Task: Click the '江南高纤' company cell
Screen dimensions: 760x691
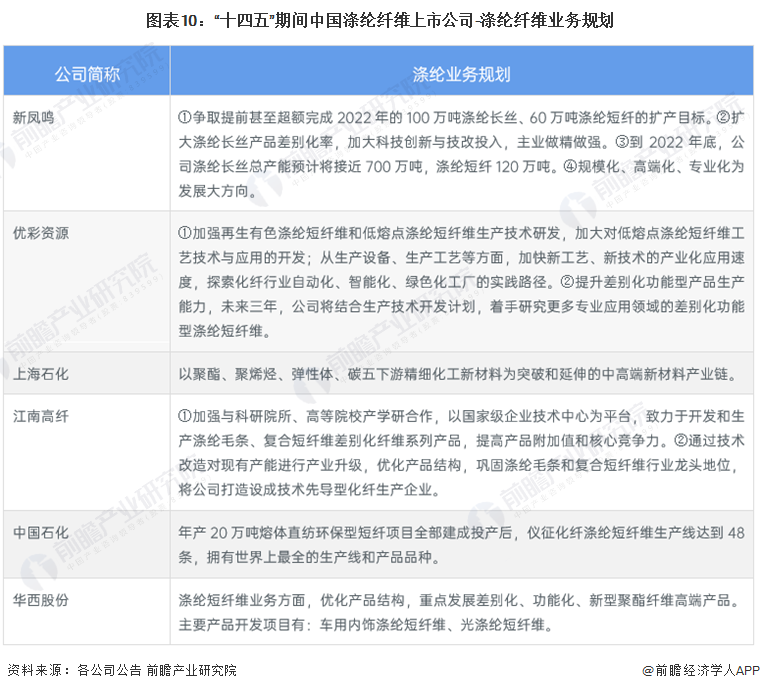Action: click(x=87, y=452)
